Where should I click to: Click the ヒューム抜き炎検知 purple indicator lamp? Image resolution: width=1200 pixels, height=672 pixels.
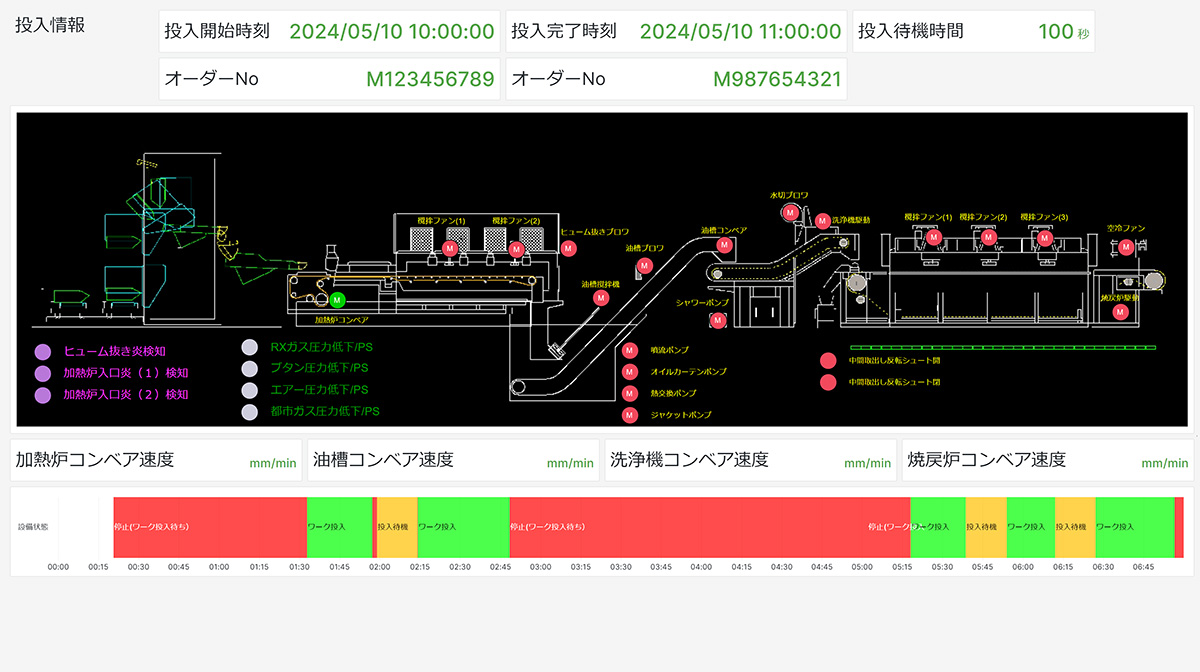point(42,352)
